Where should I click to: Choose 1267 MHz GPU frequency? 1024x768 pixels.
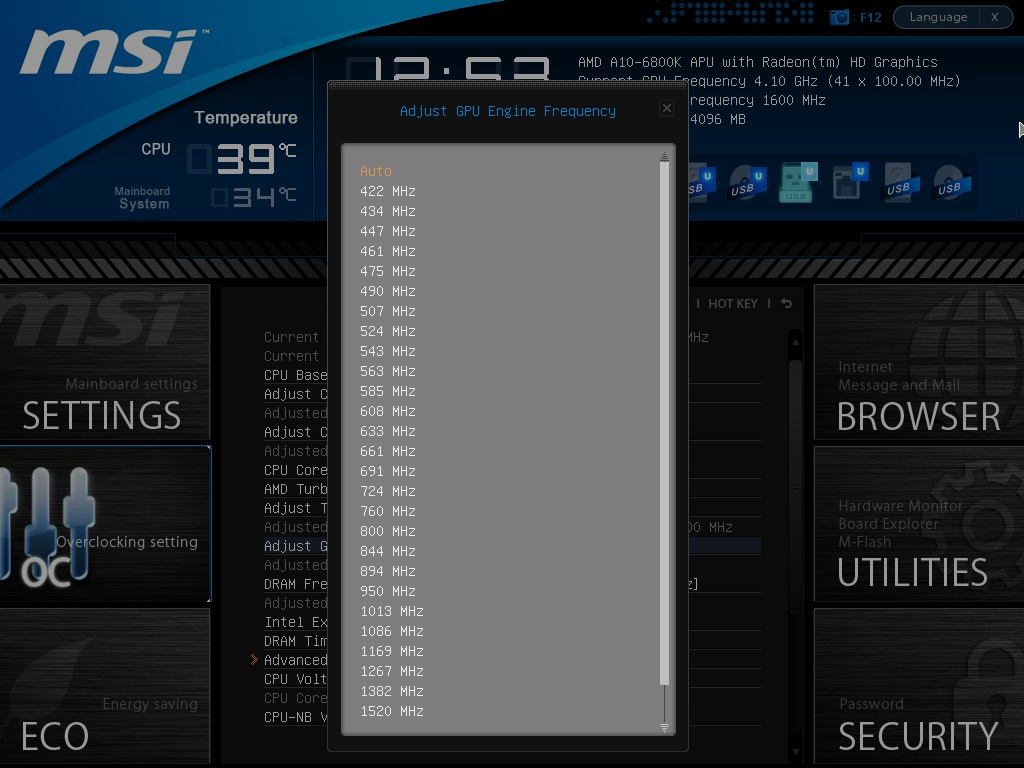tap(392, 671)
